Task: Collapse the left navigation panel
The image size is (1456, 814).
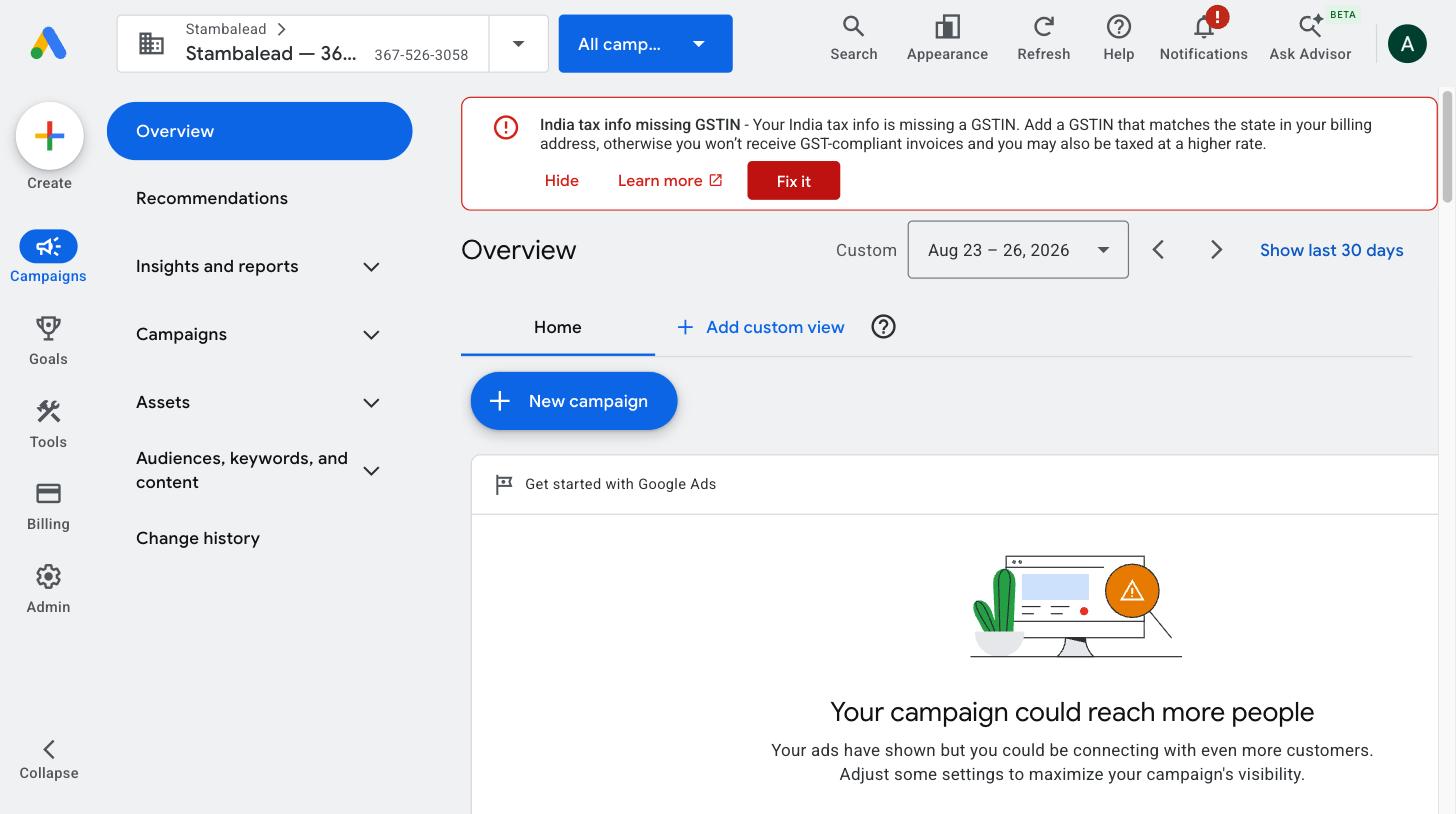Action: tap(48, 759)
